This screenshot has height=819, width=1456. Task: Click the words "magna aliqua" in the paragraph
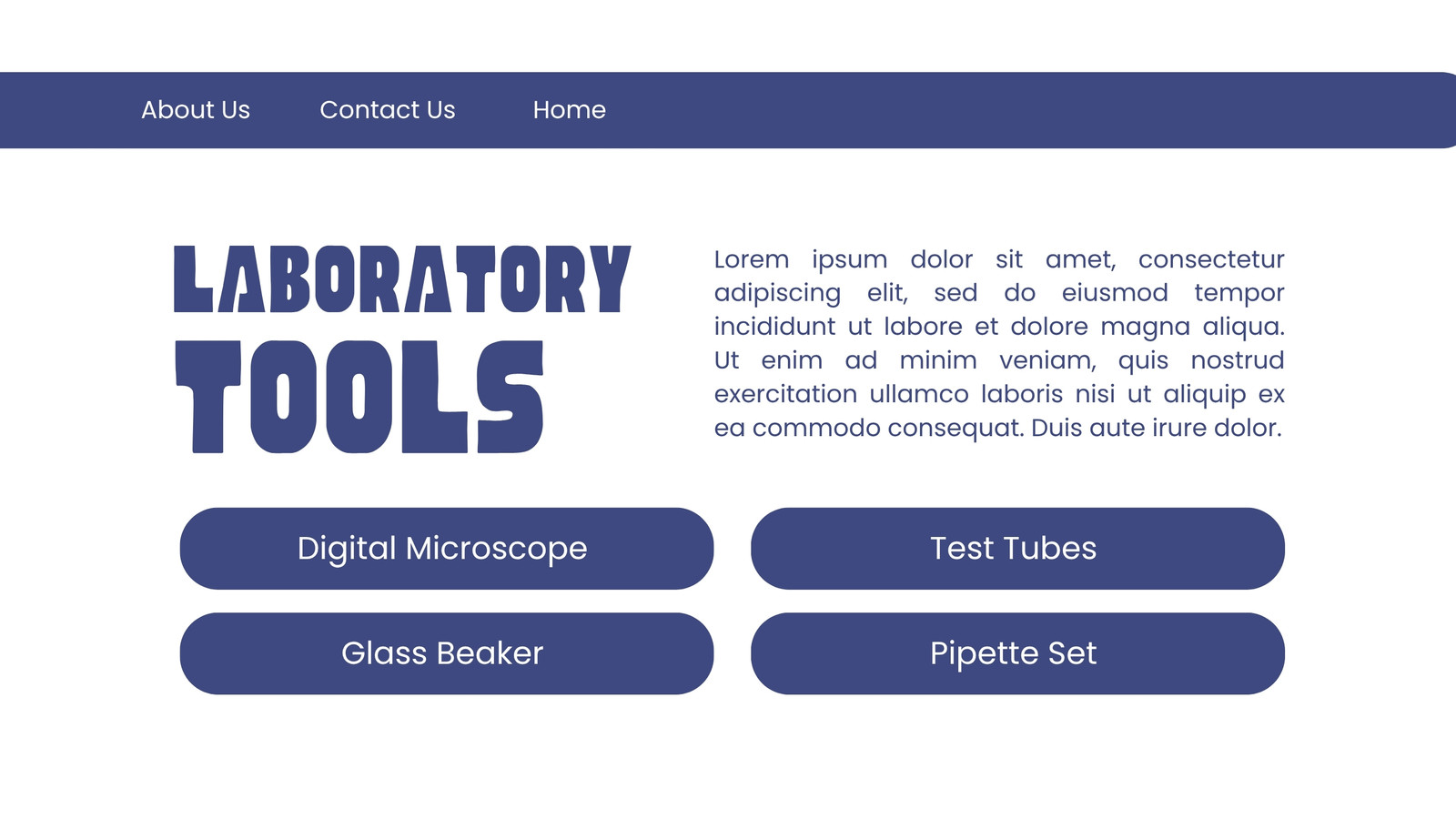coord(1193,328)
